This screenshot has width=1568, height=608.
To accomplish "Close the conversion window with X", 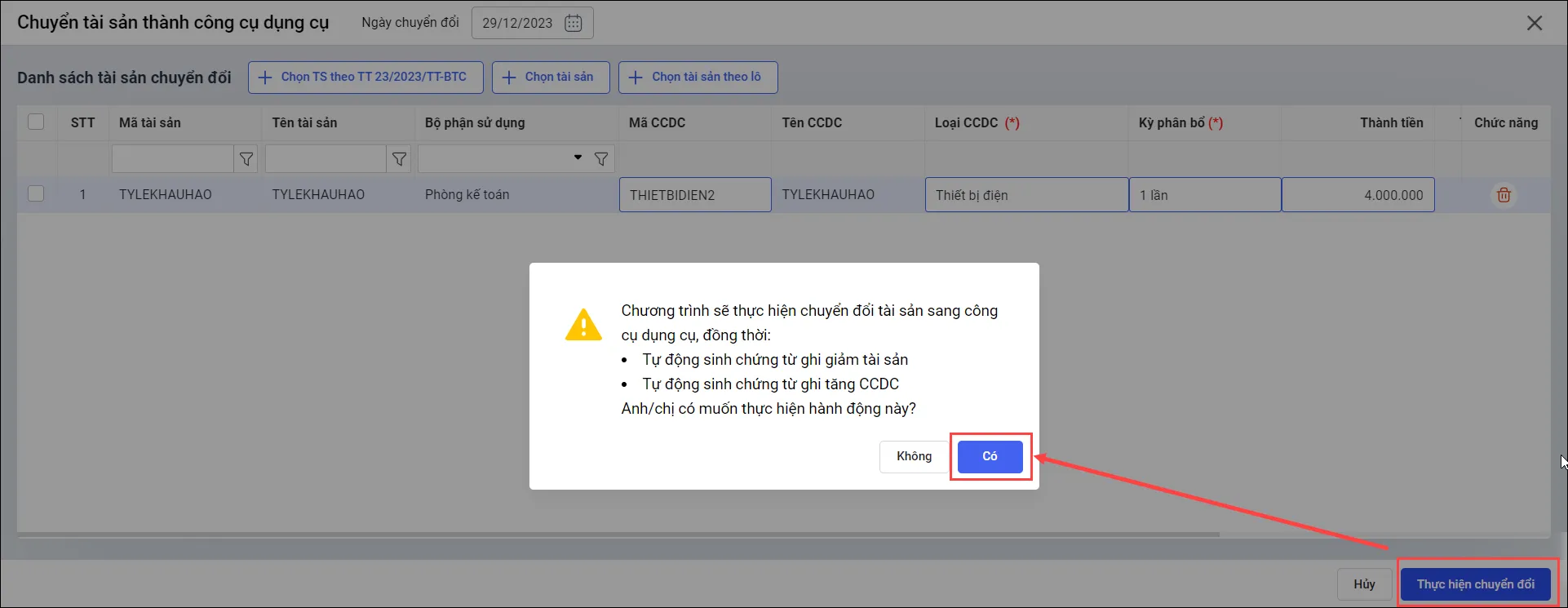I will pos(1535,23).
